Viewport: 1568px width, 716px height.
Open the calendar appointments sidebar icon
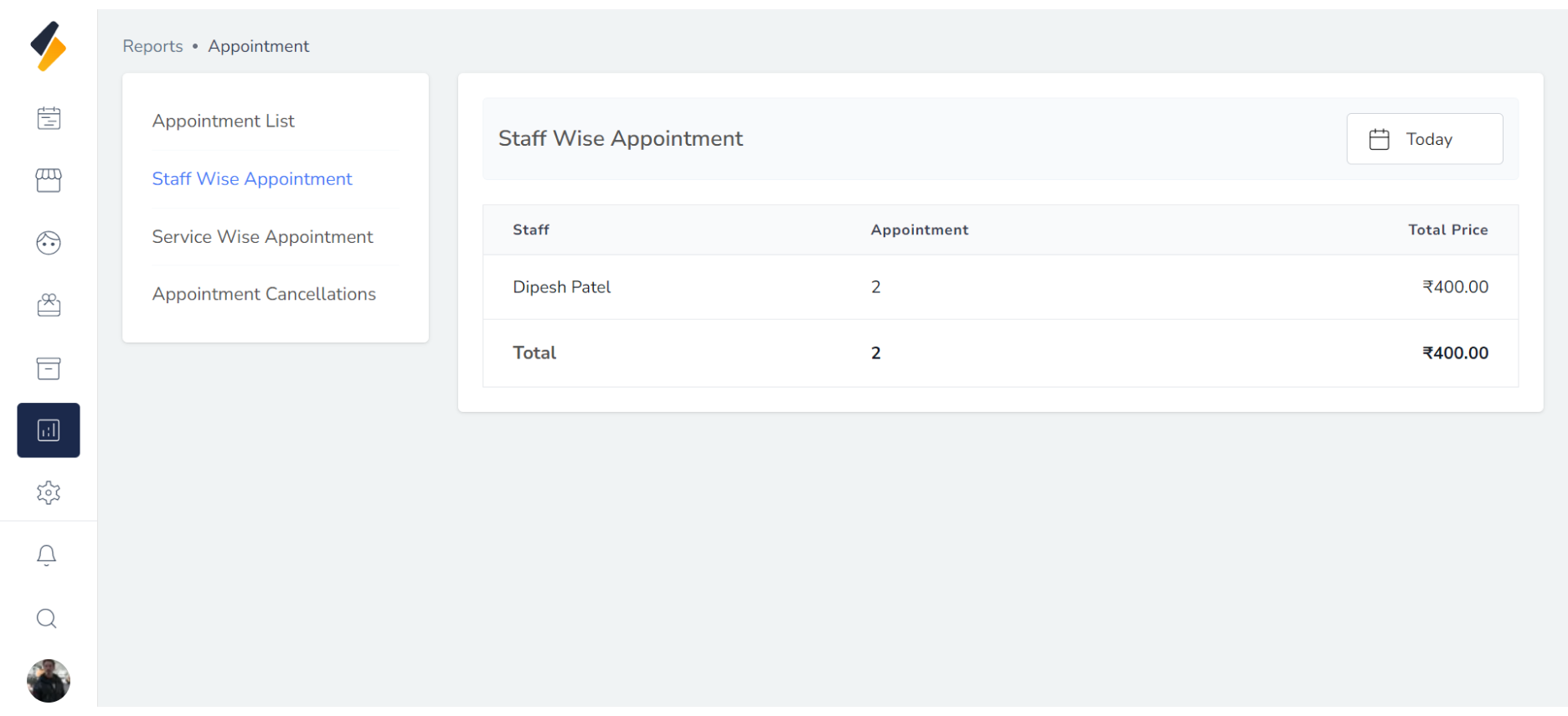point(49,118)
